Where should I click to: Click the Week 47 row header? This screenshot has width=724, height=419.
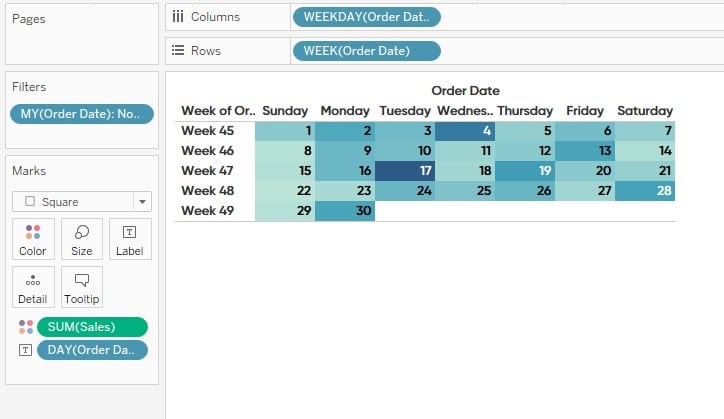[208, 171]
